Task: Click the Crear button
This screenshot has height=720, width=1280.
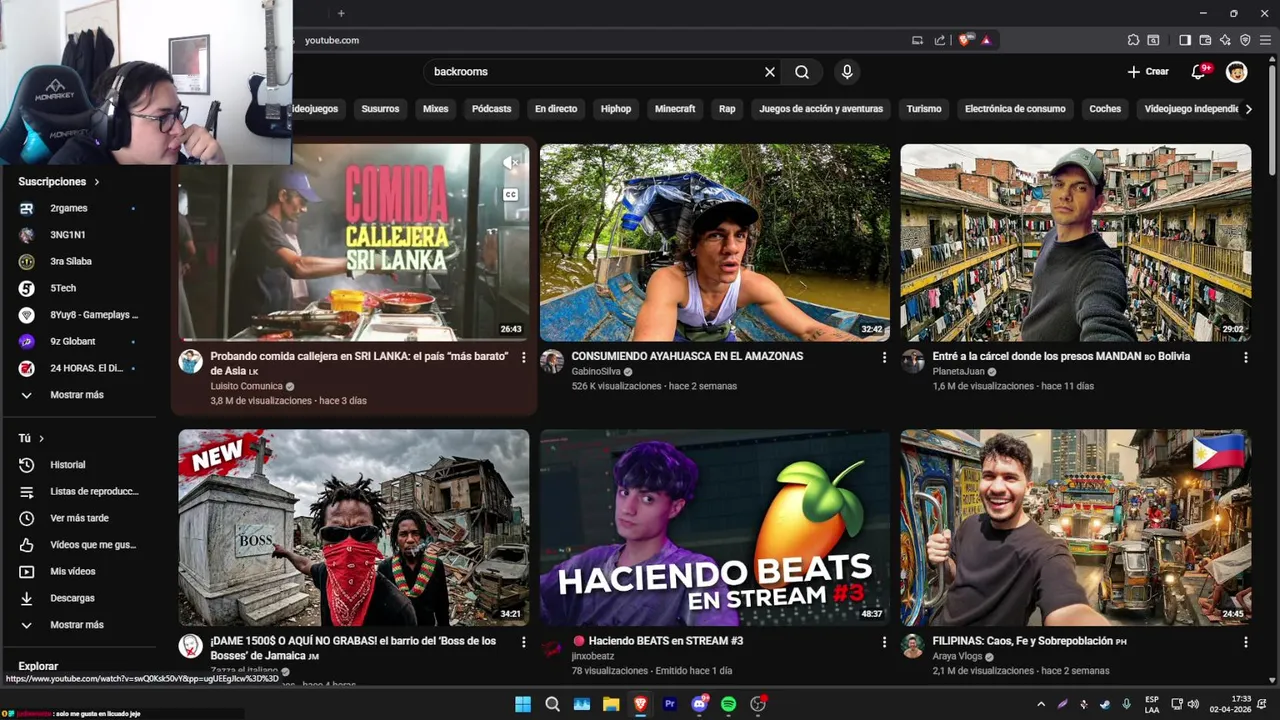Action: coord(1148,72)
